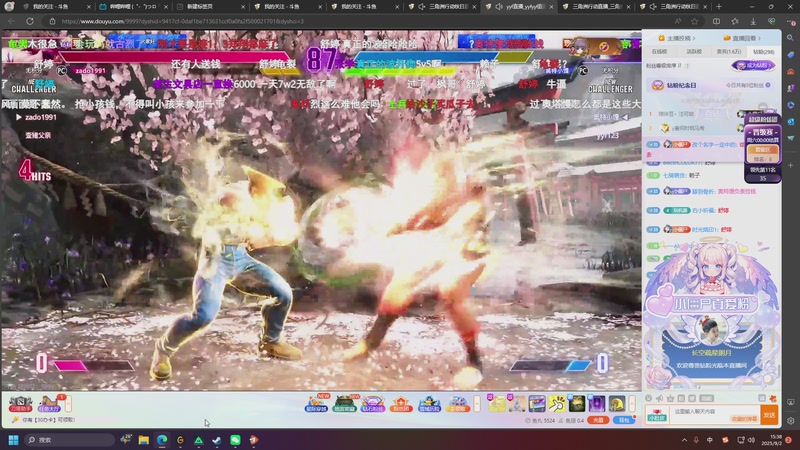The image size is (800, 450).
Task: Open the live replay link
Action: point(742,38)
